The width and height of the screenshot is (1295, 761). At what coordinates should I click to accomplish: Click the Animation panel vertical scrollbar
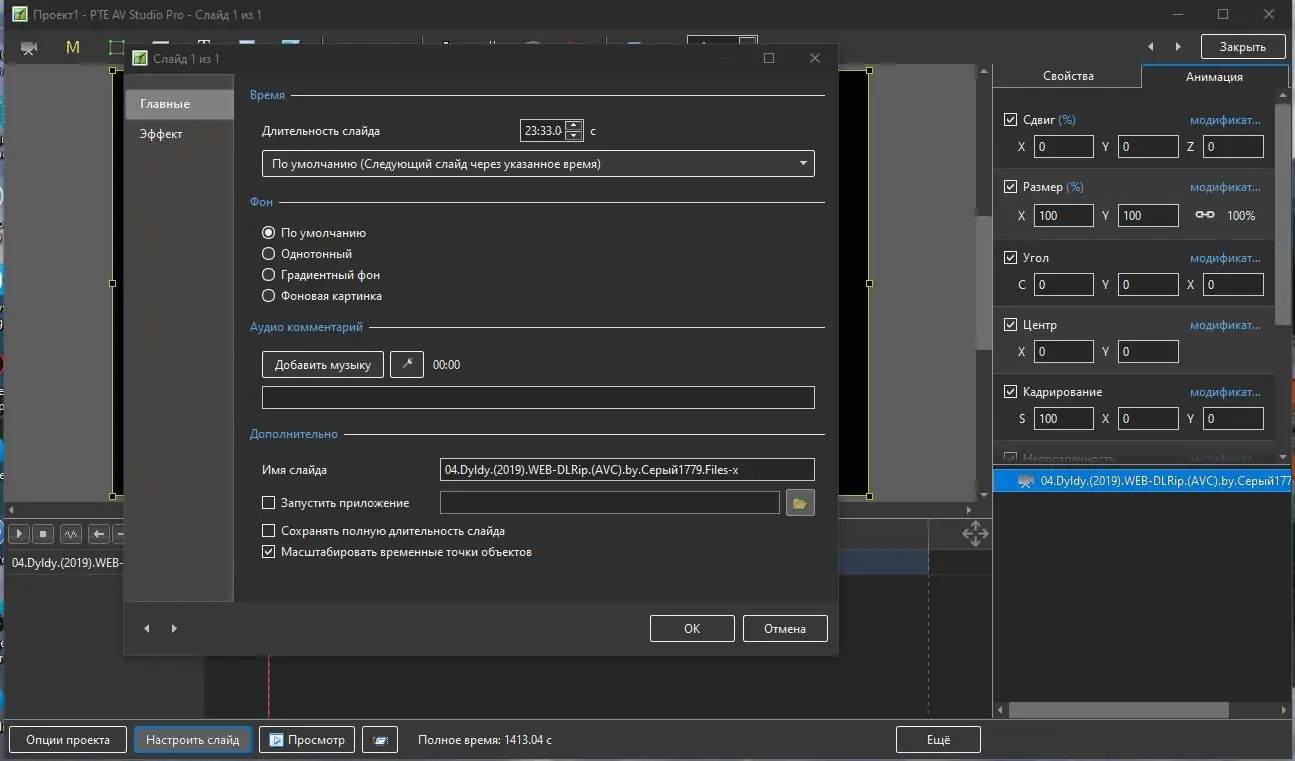[1282, 215]
